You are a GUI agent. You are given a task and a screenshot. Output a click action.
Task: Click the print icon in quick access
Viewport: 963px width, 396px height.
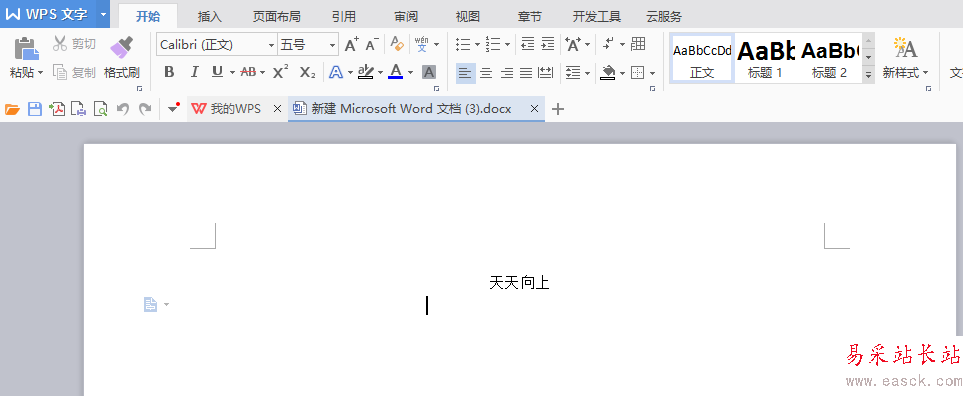pos(79,109)
